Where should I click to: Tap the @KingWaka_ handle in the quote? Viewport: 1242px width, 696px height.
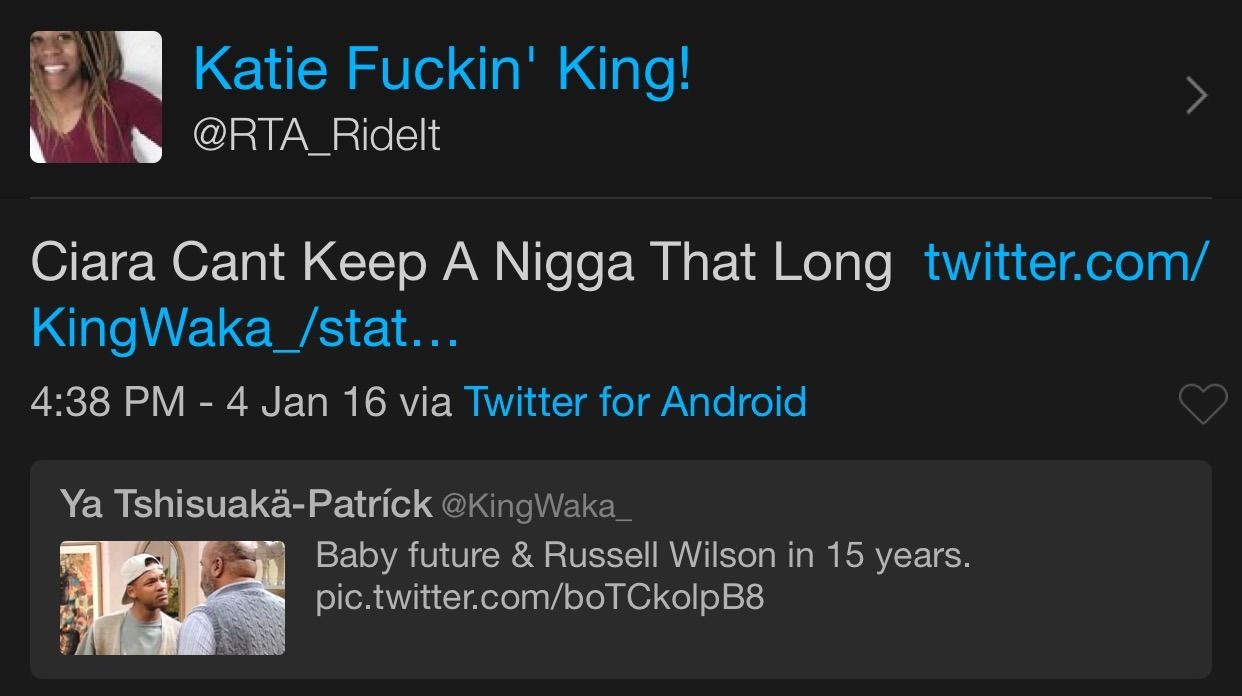click(x=536, y=505)
